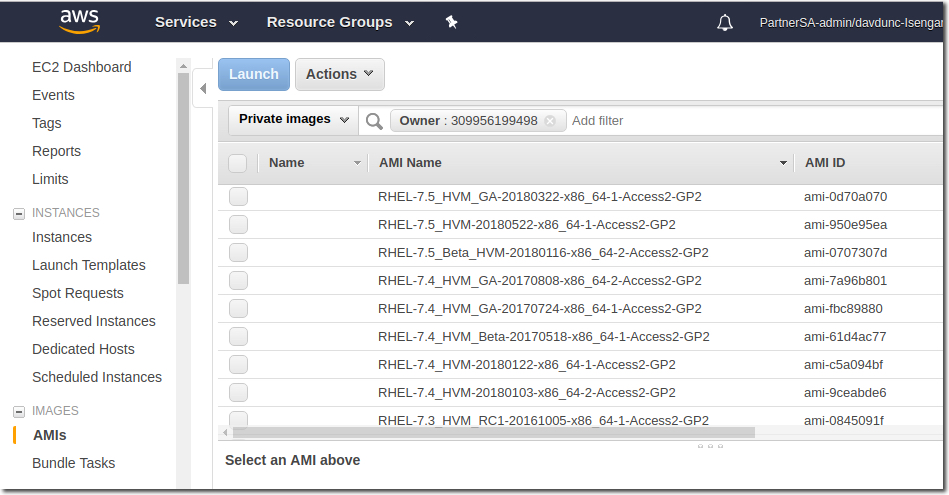Collapse the IMAGES section minus icon
Viewport: 949px width, 495px height.
click(x=19, y=411)
